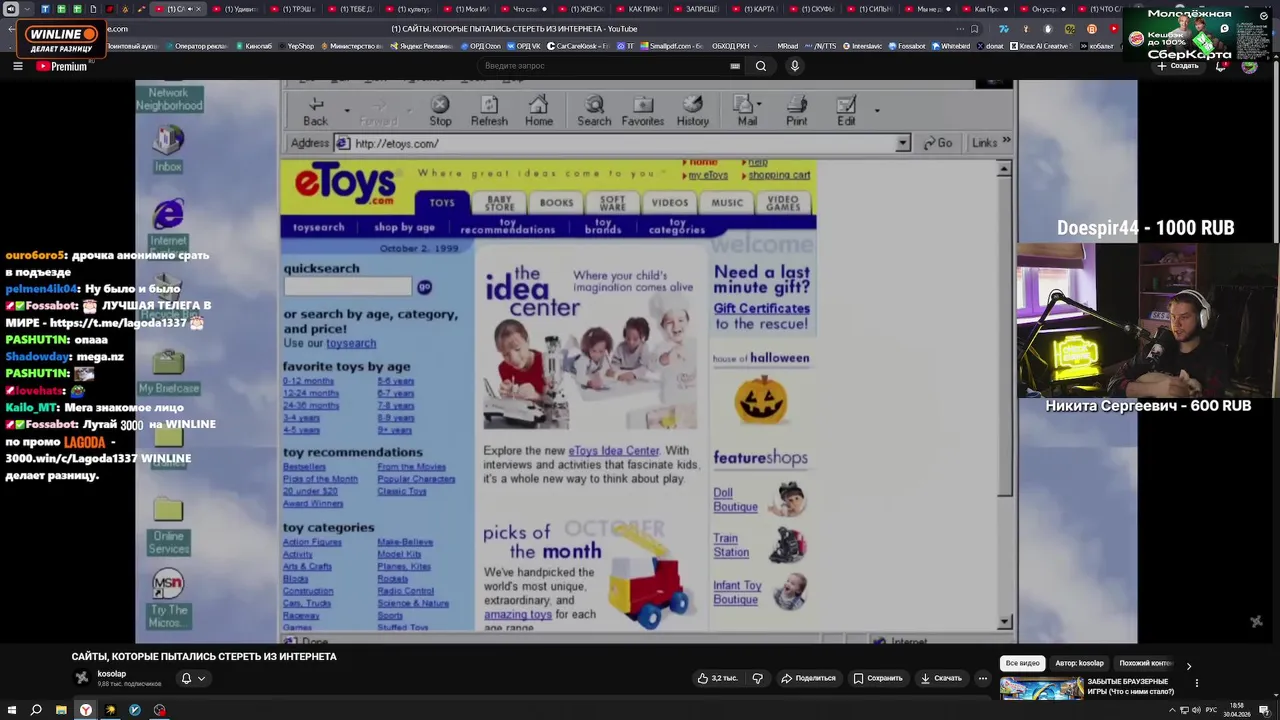
Task: Switch to the (1) ТРЭШ browser tab
Action: coord(296,9)
